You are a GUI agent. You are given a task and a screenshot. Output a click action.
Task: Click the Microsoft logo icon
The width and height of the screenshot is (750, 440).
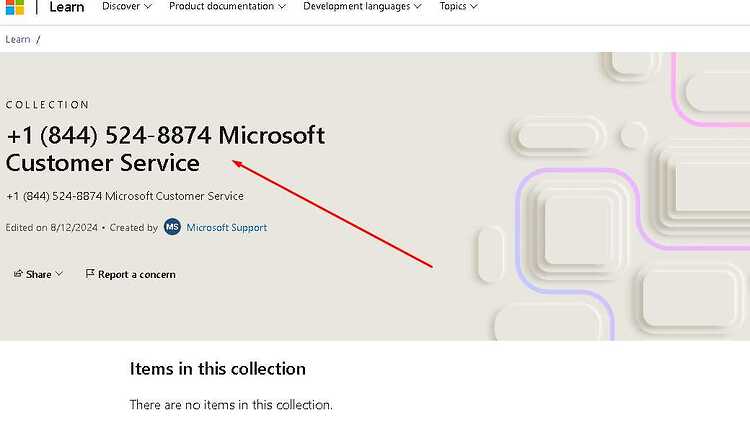pyautogui.click(x=14, y=7)
